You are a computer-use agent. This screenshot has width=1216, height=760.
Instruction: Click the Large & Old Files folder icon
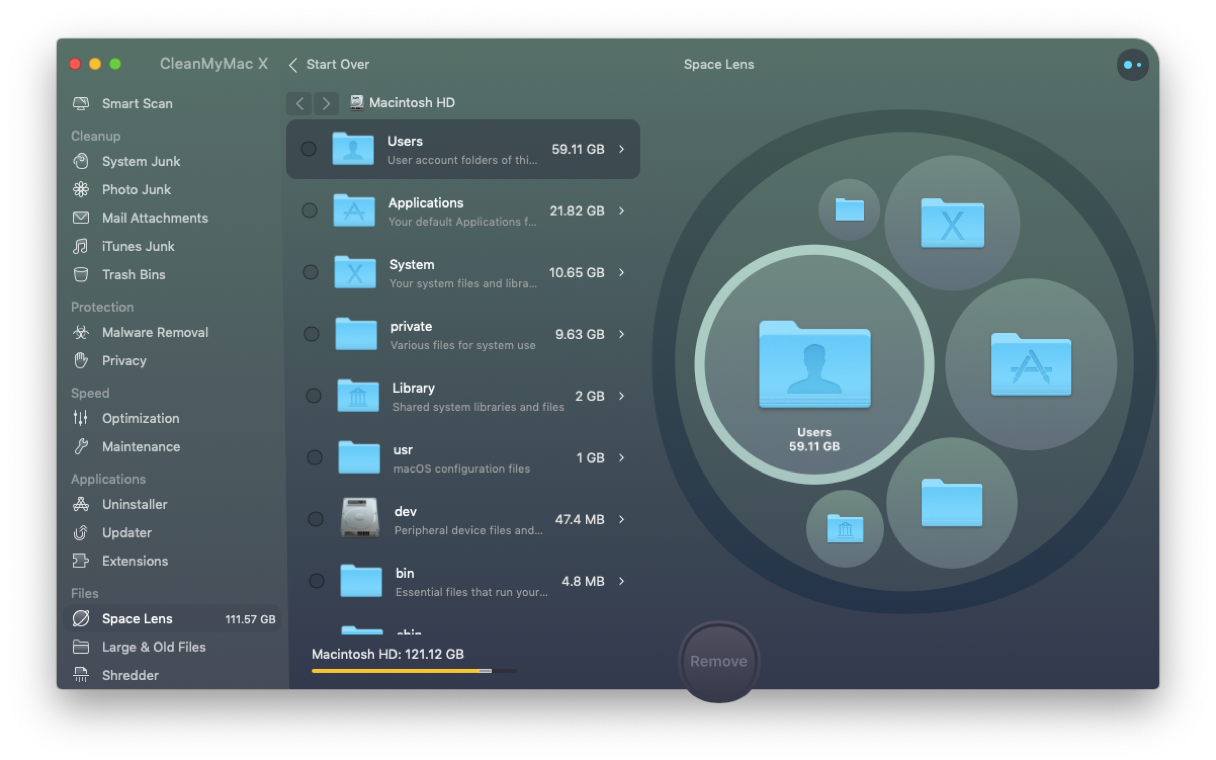pos(81,647)
